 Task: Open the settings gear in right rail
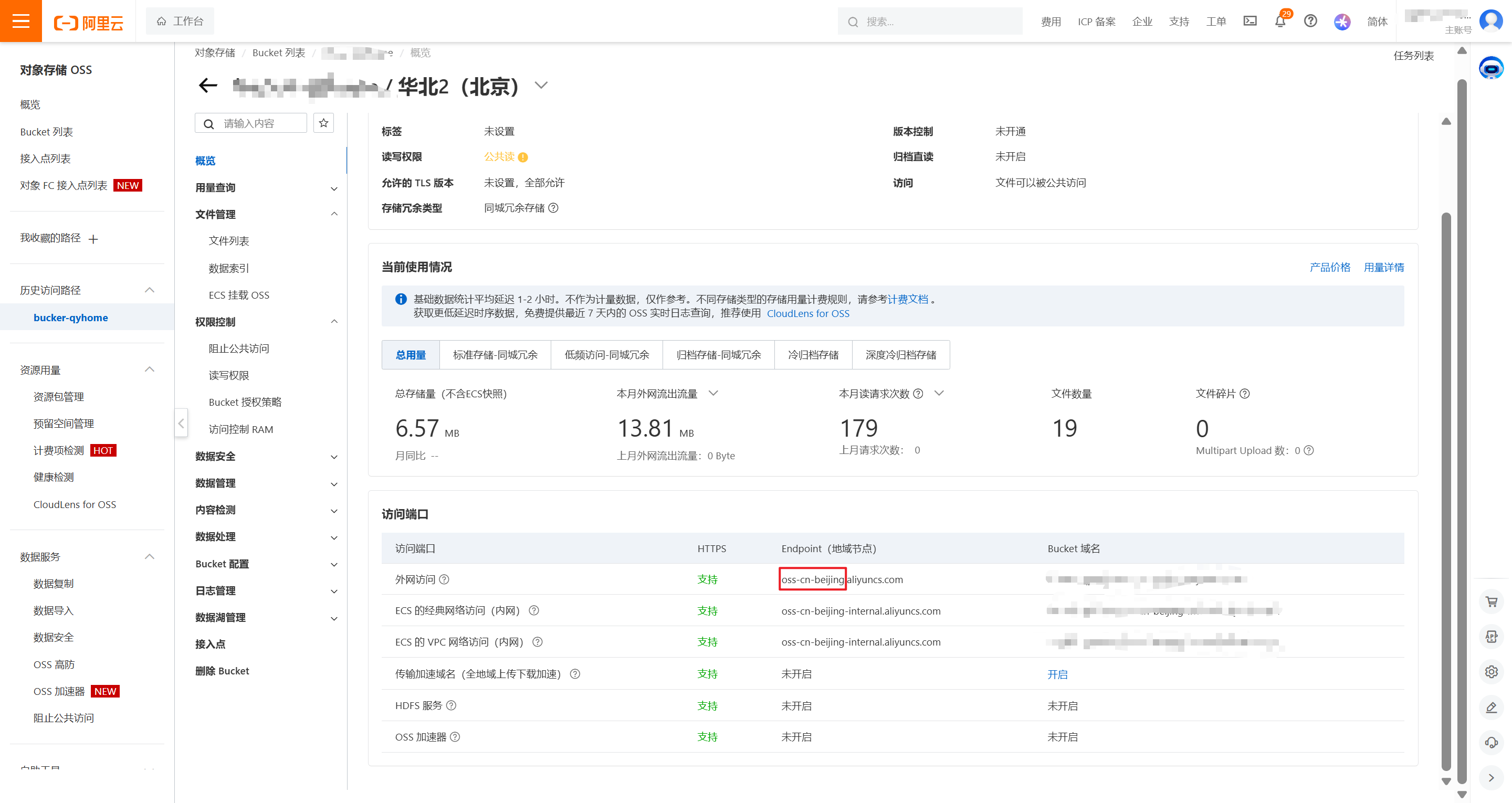click(1492, 672)
